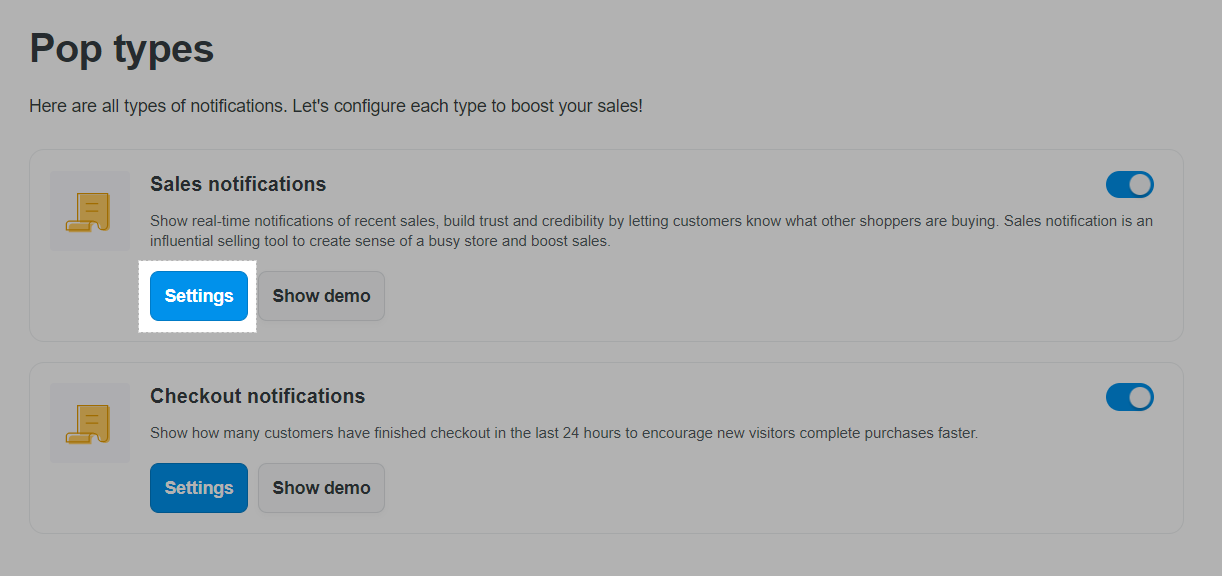
Task: Show demo of Checkout notifications
Action: click(x=321, y=488)
